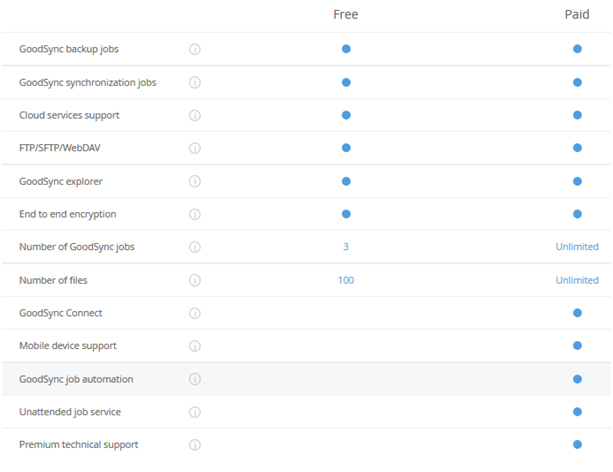Viewport: 613px width, 472px height.
Task: Click the Free column header
Action: click(346, 14)
